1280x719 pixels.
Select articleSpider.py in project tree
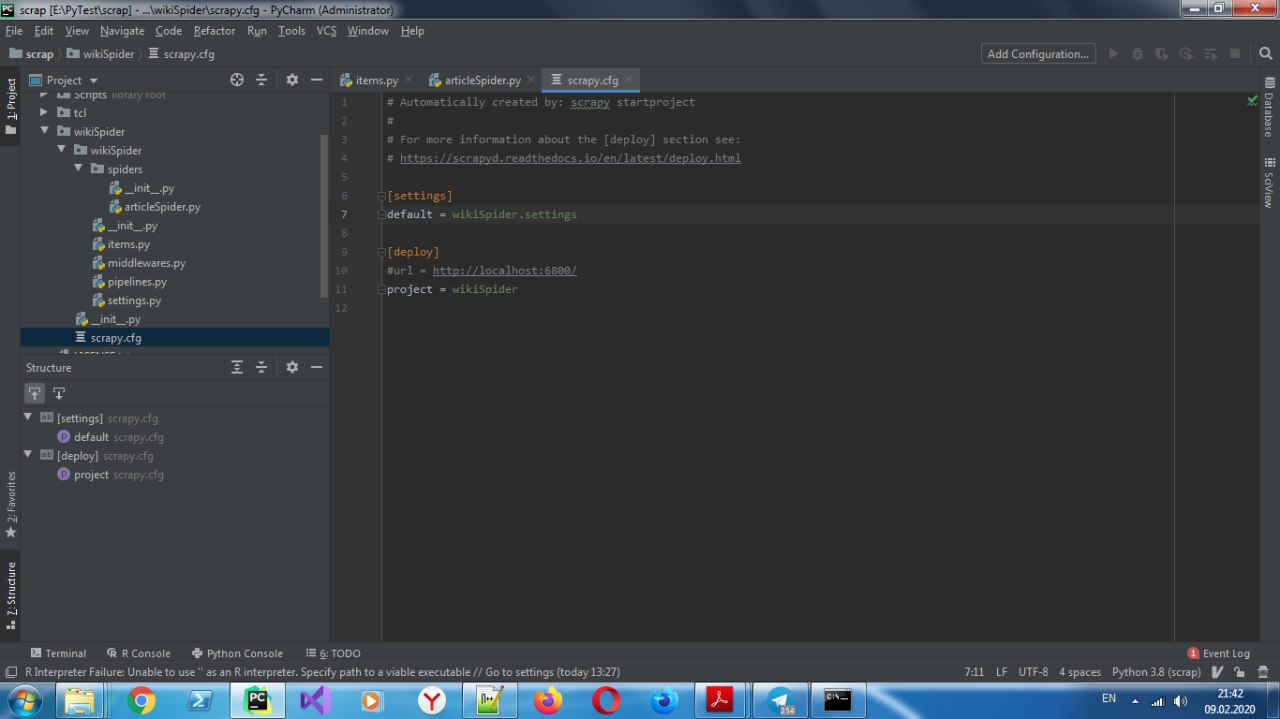pos(162,207)
